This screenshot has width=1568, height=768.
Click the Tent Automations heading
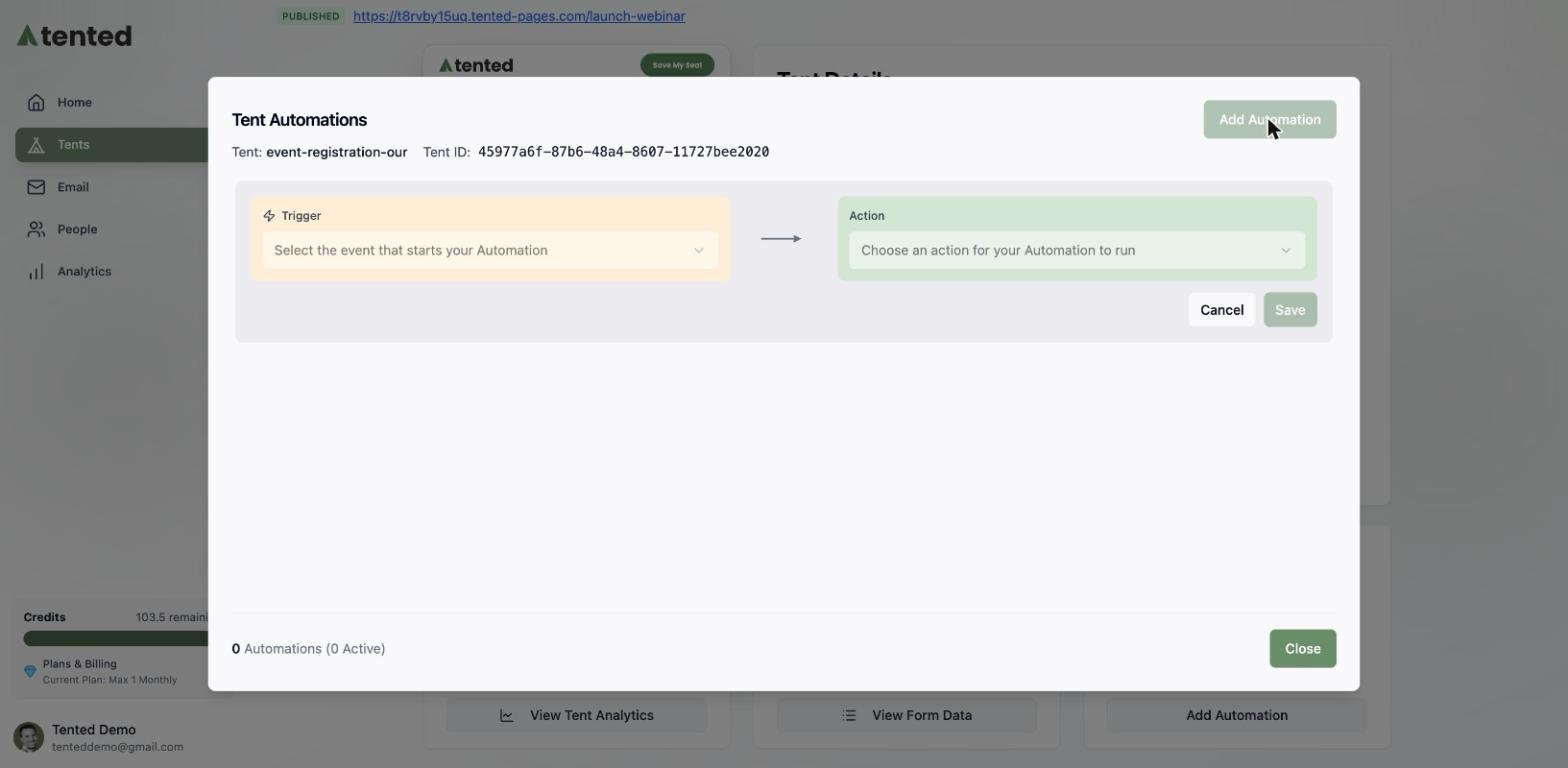coord(299,120)
